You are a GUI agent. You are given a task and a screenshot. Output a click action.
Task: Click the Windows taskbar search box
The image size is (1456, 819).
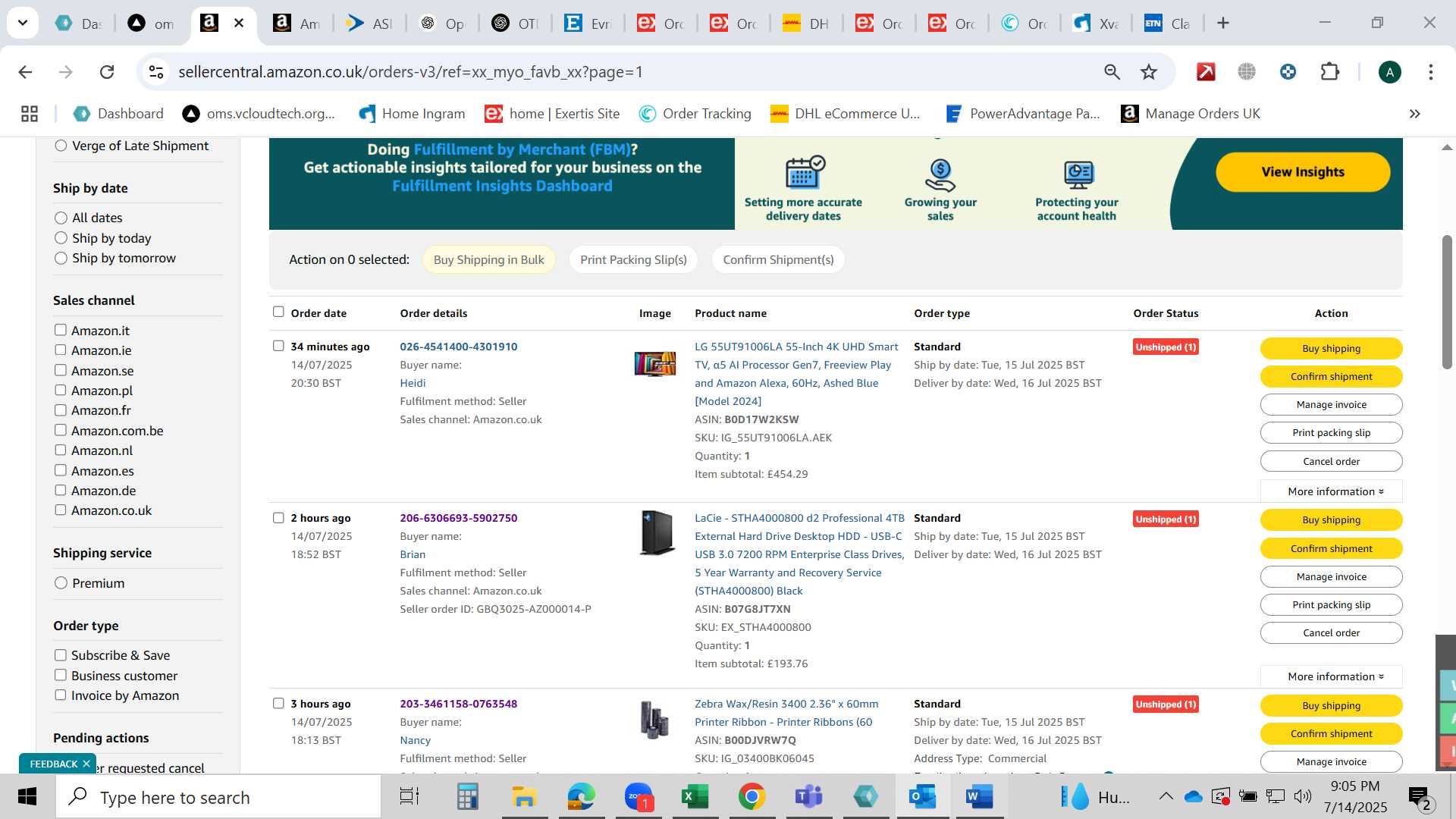[x=218, y=797]
